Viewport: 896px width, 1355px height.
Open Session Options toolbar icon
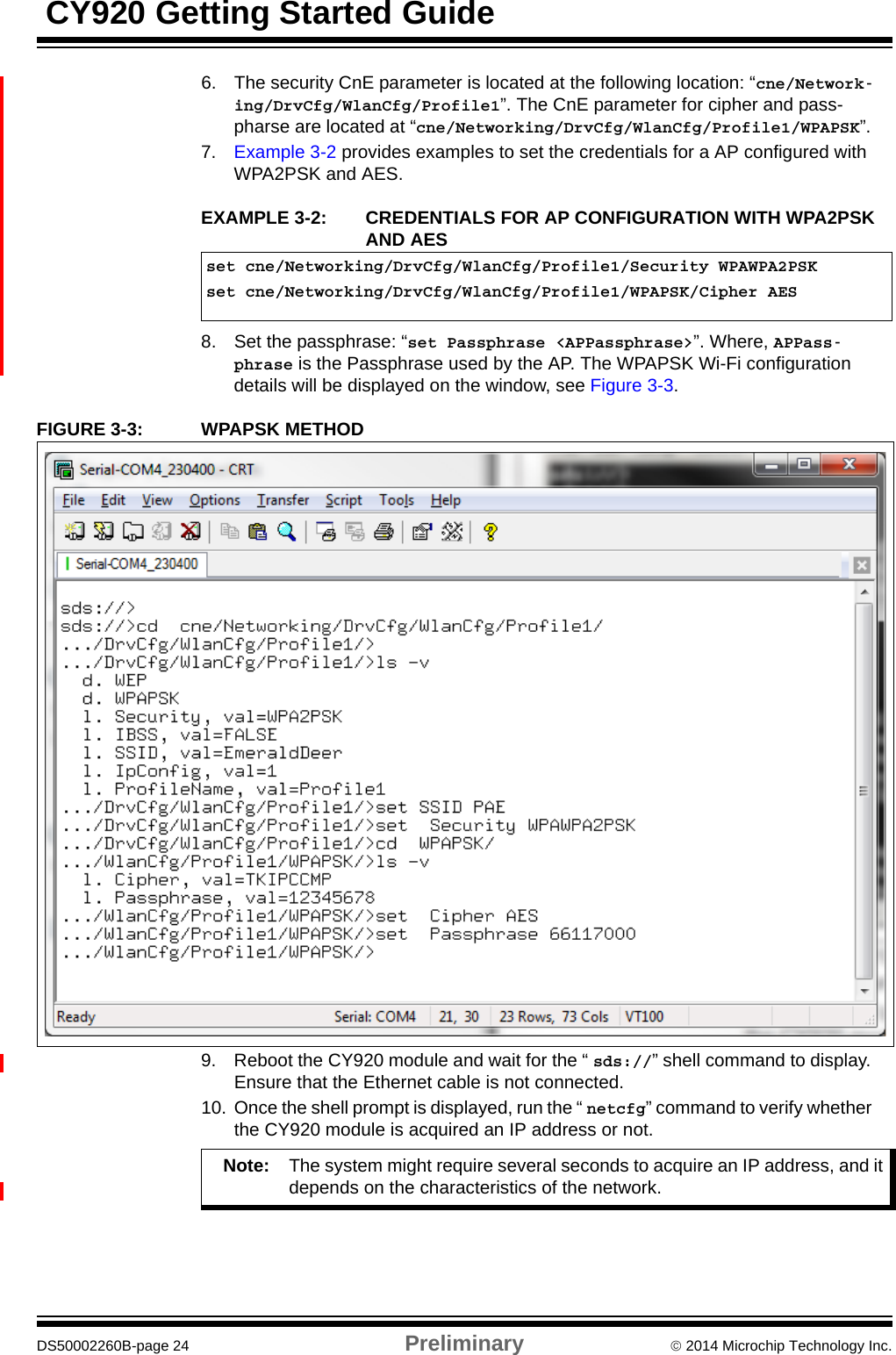coord(422,531)
